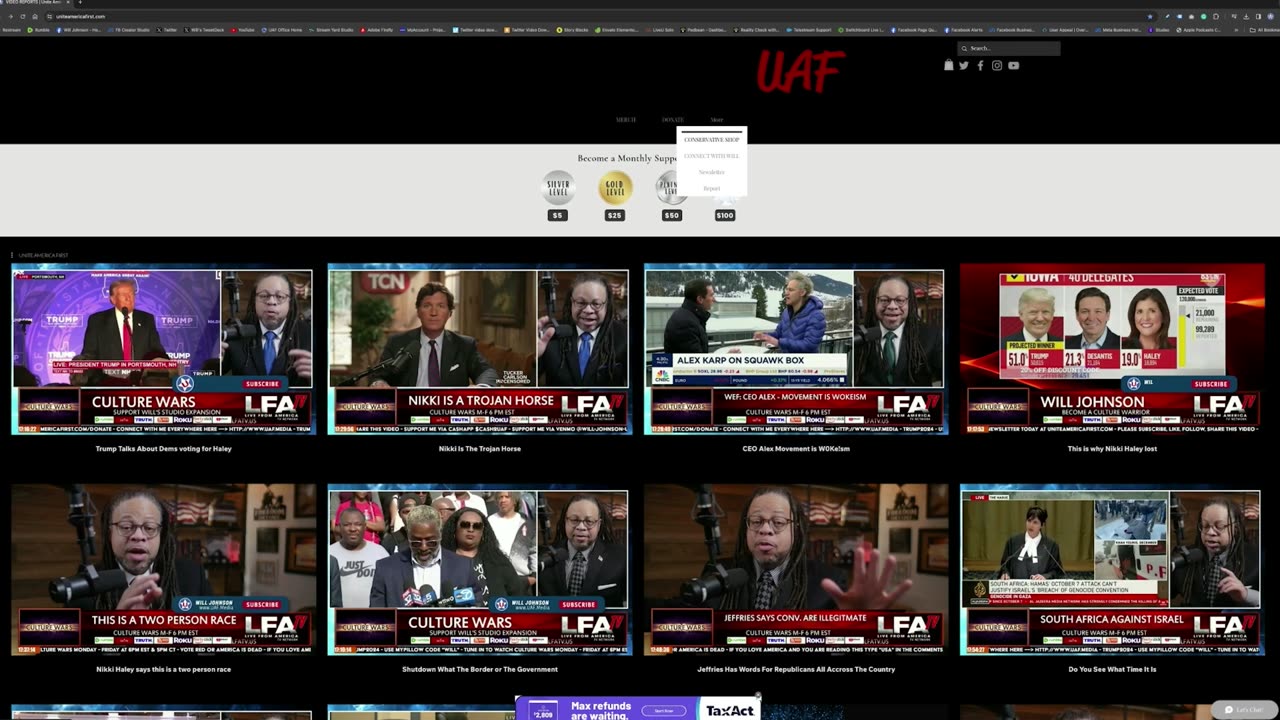Open the South Africa Against Israel thumbnail
This screenshot has height=720, width=1280.
(1112, 570)
